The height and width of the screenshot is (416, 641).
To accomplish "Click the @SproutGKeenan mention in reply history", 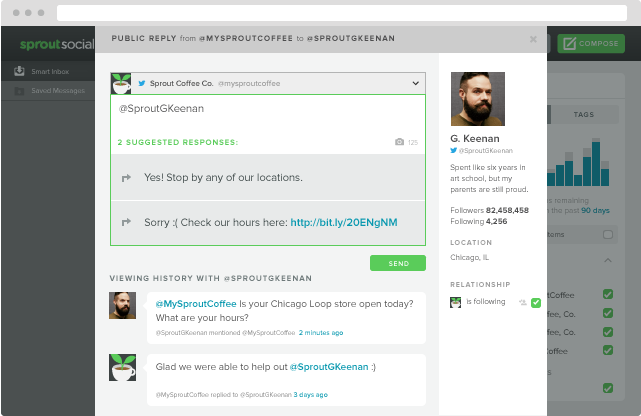I will coord(329,367).
